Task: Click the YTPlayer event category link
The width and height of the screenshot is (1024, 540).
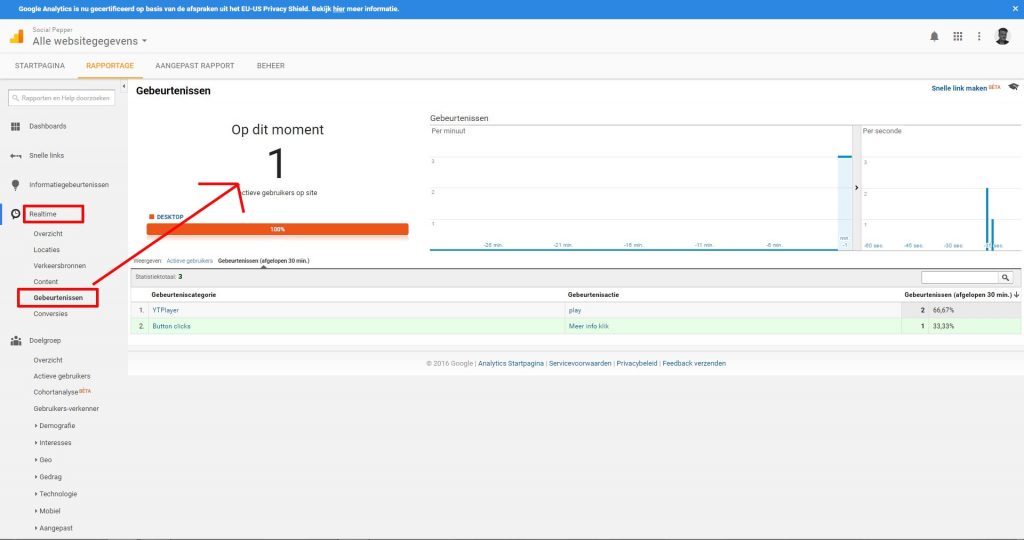Action: pos(165,310)
